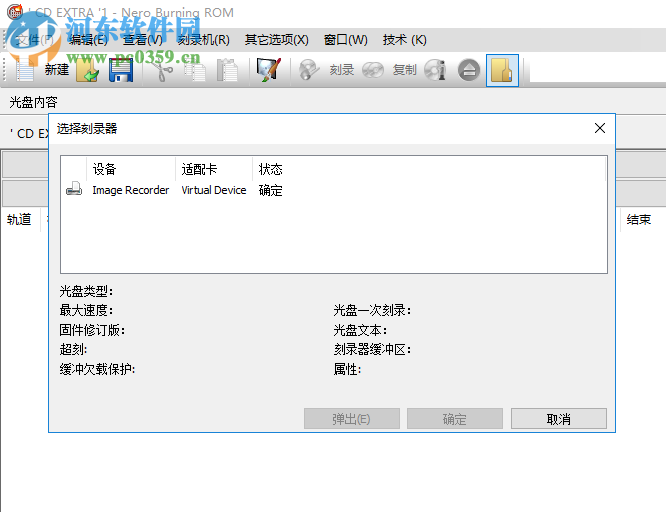Screen dimensions: 666x512
Task: Click the recorder selection field in toolbar
Action: [x=598, y=70]
